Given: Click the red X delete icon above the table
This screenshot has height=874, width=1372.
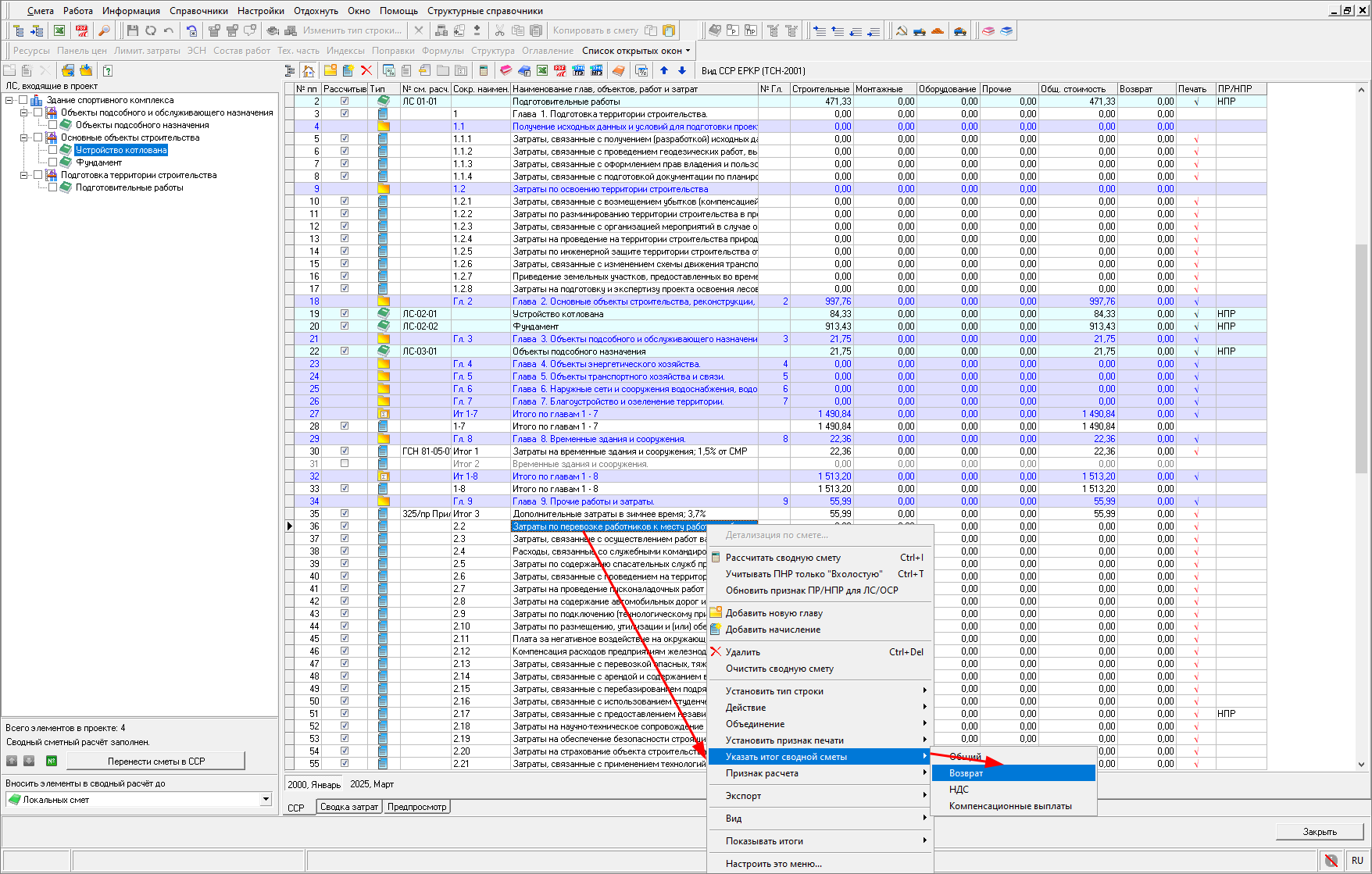Looking at the screenshot, I should click(x=366, y=70).
